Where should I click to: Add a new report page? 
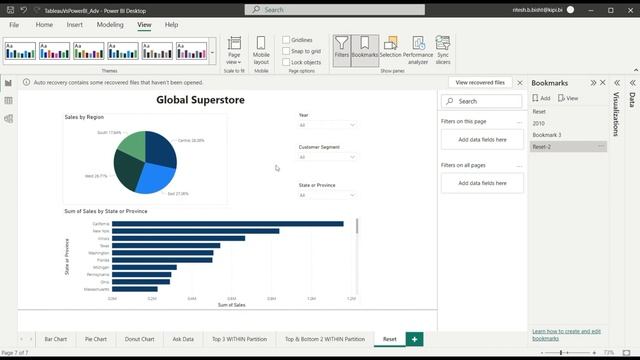[414, 339]
